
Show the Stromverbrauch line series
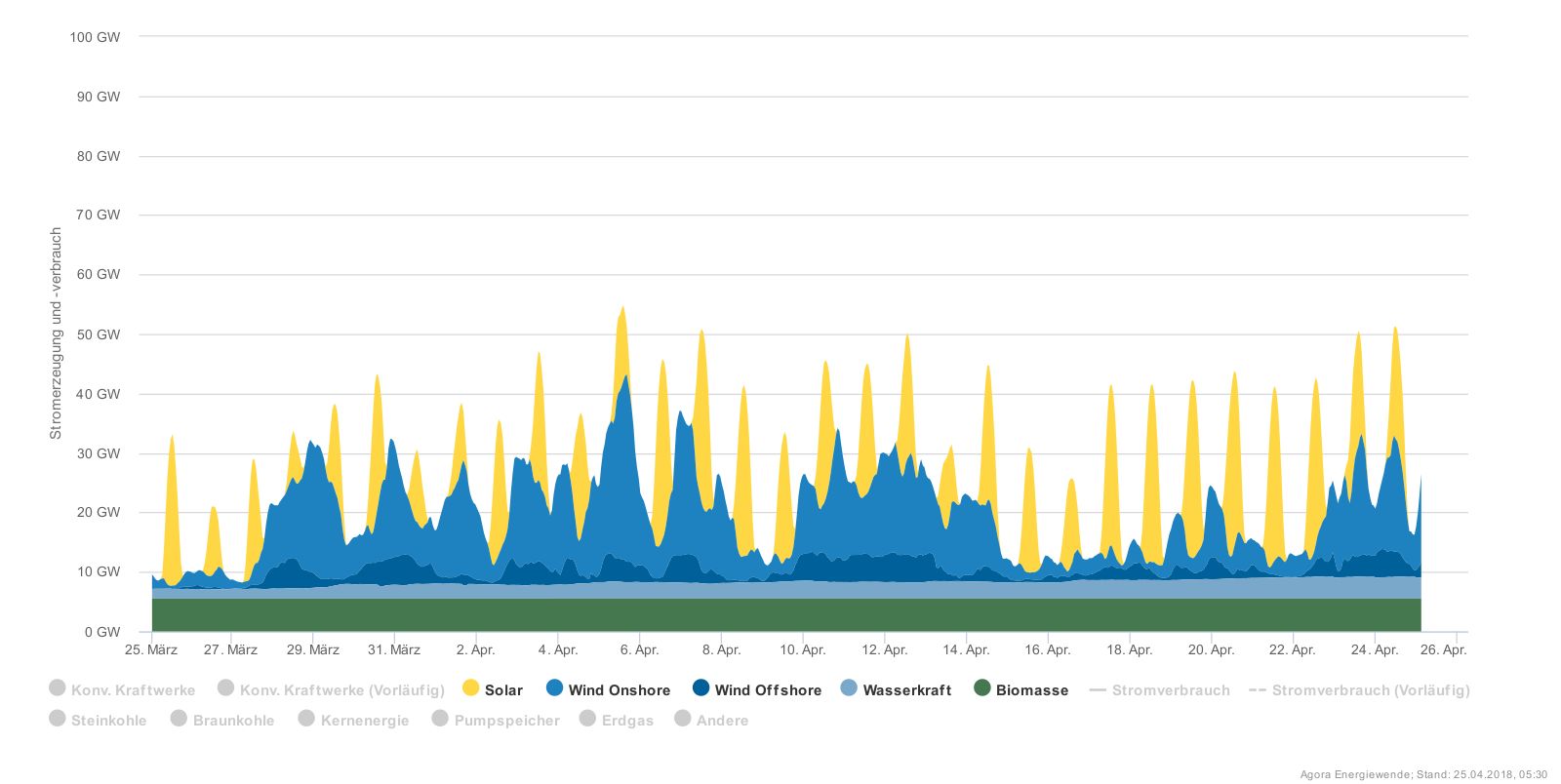coord(1171,690)
